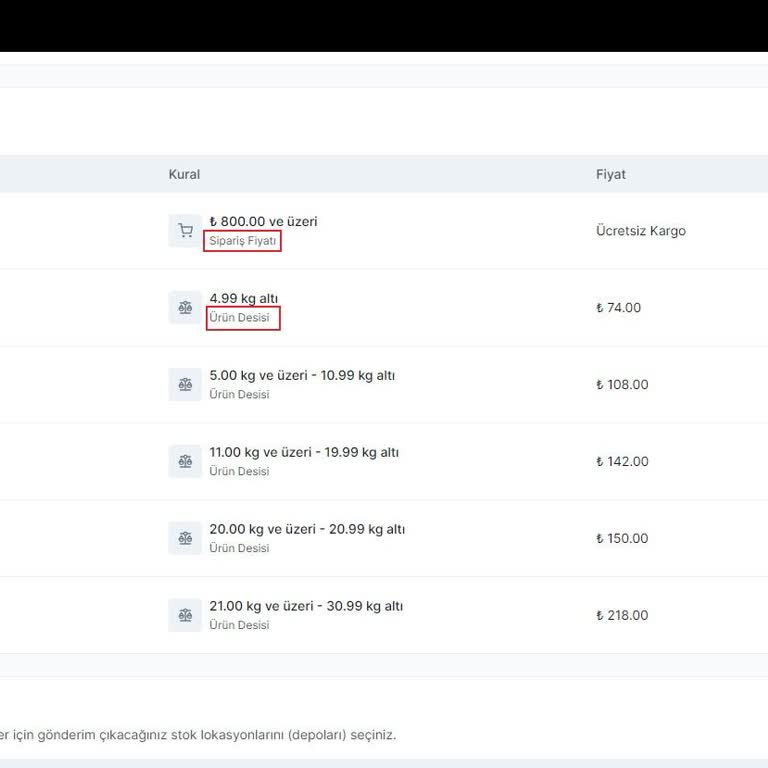The width and height of the screenshot is (768, 768).
Task: Click the scale icon for 20.00–20.99 kg rule
Action: tap(185, 538)
